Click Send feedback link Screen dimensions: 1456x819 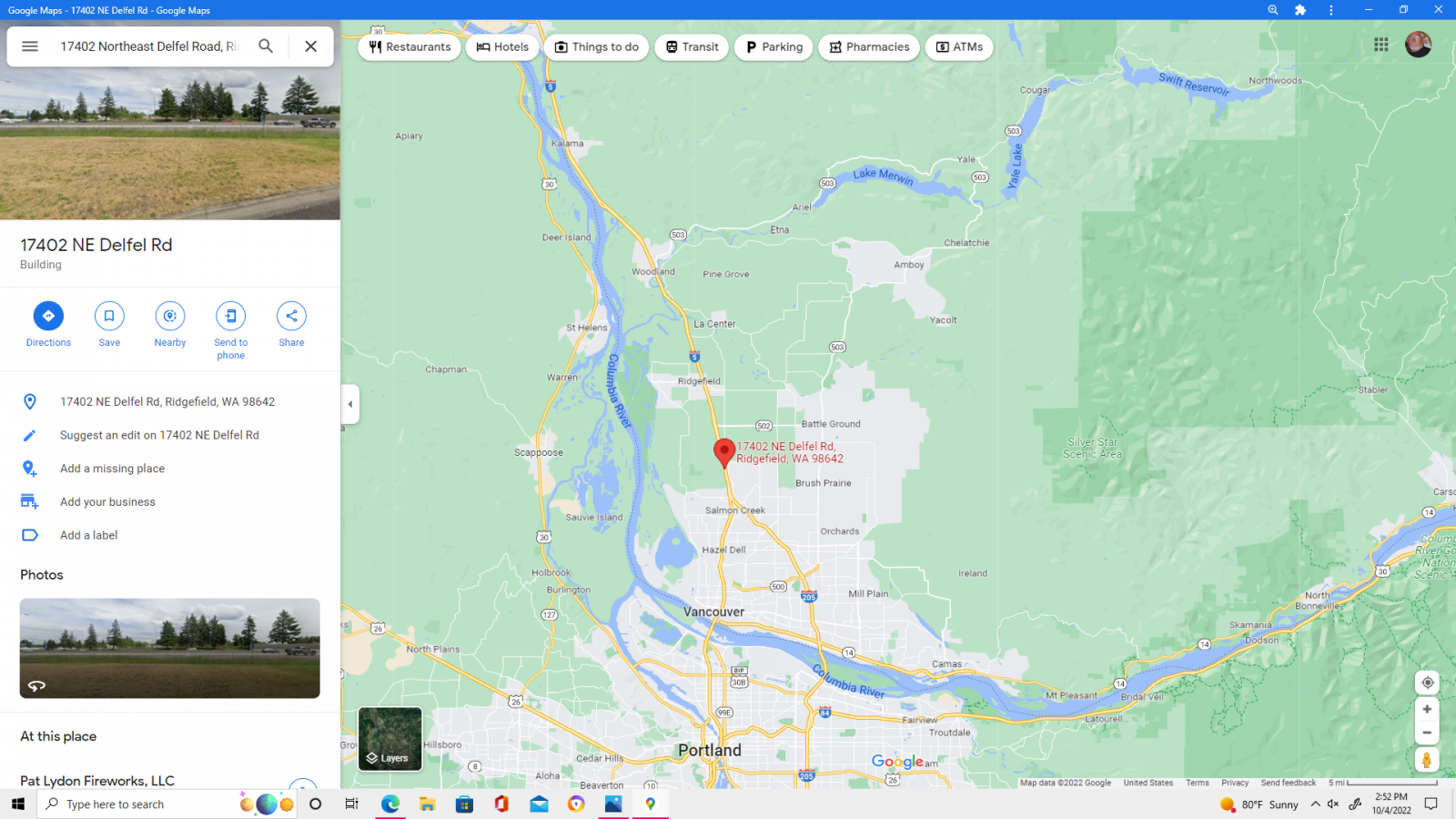1289,783
